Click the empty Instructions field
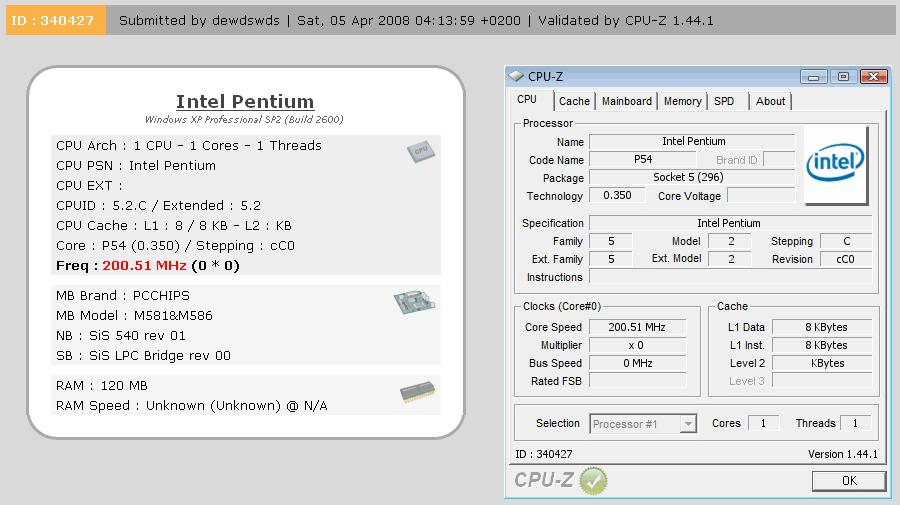Image resolution: width=900 pixels, height=505 pixels. coord(731,277)
